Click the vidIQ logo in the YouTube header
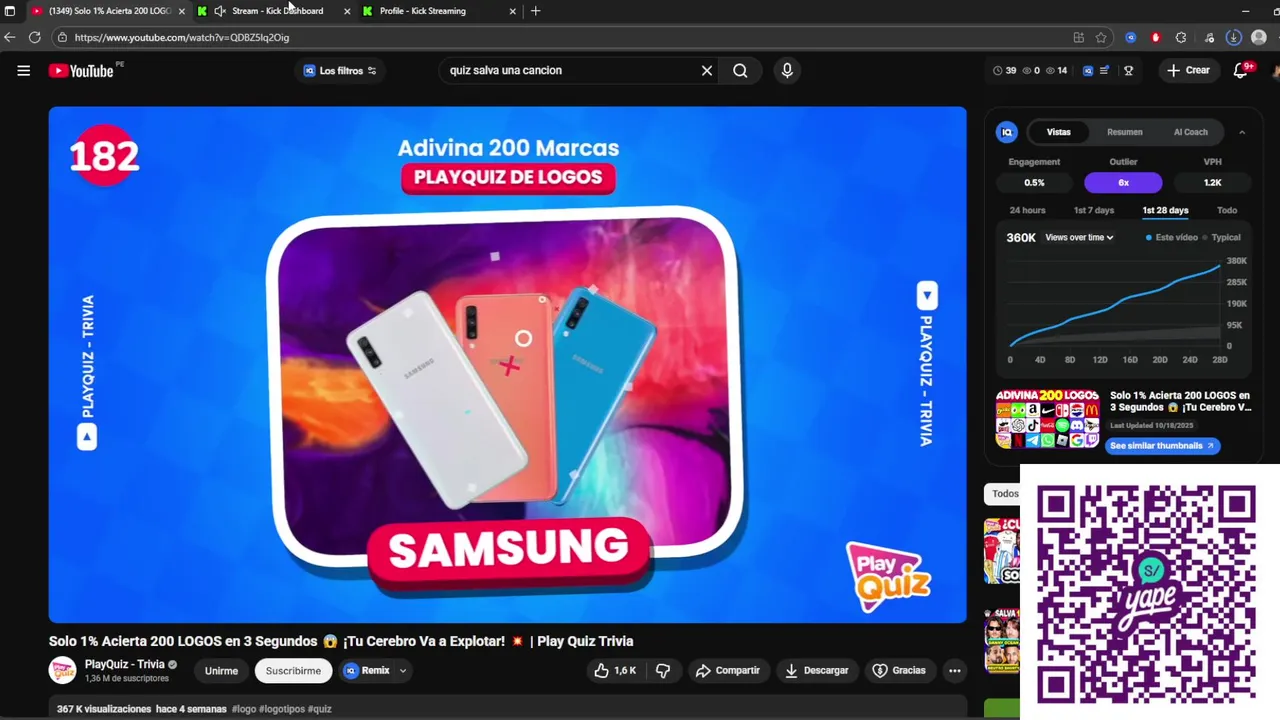1280x720 pixels. (x=1088, y=71)
